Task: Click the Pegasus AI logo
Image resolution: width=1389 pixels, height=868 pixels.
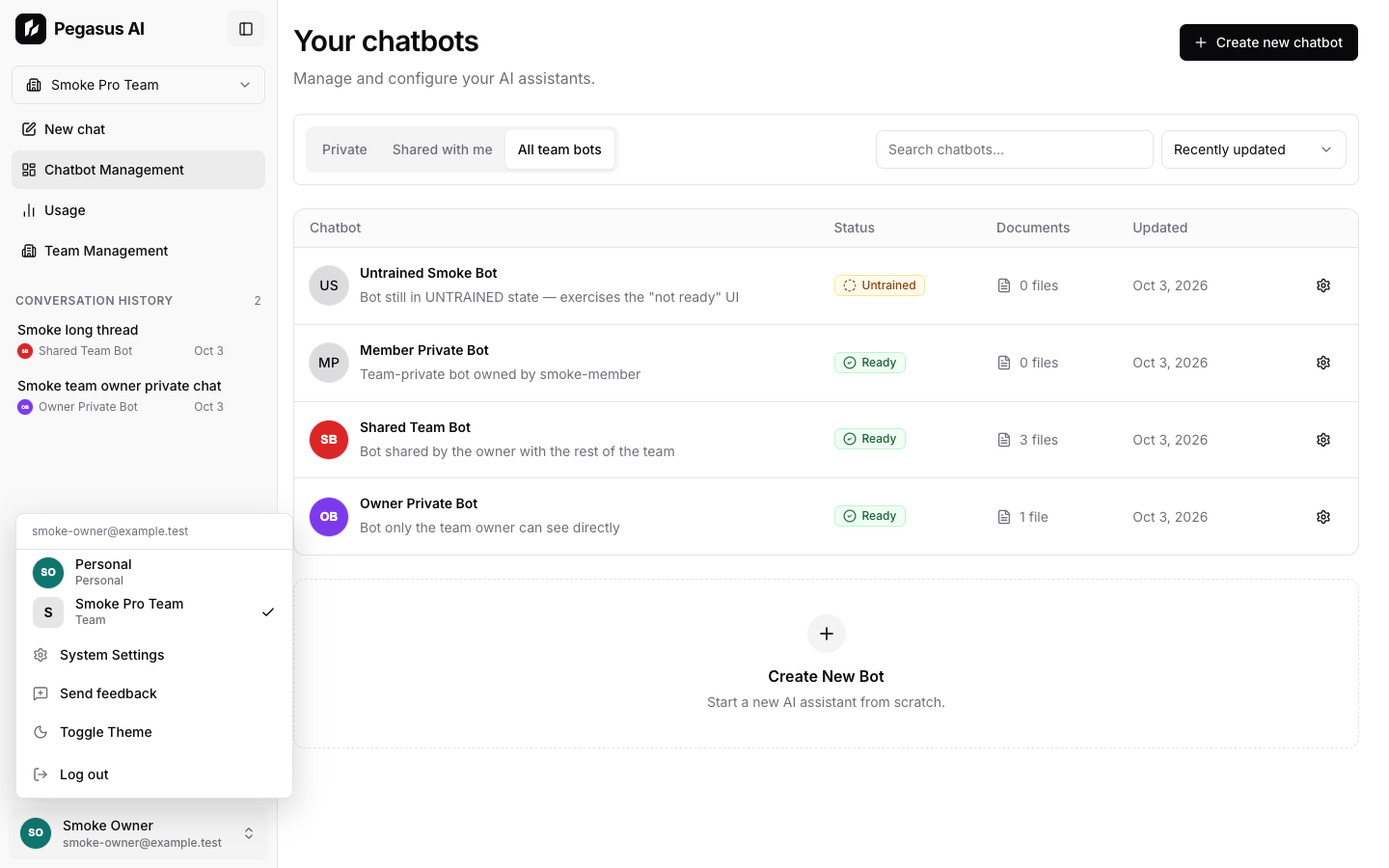Action: pyautogui.click(x=31, y=29)
